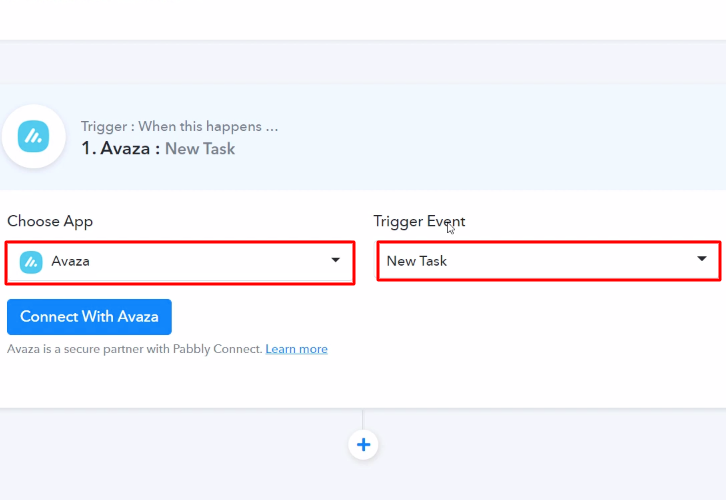Click the large Avaza logo in trigger header
The image size is (726, 500).
click(33, 136)
